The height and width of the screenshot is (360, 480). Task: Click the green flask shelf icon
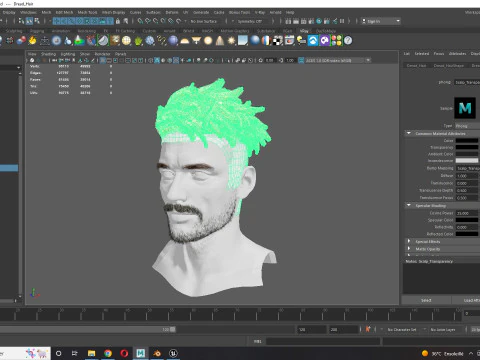(x=79, y=41)
